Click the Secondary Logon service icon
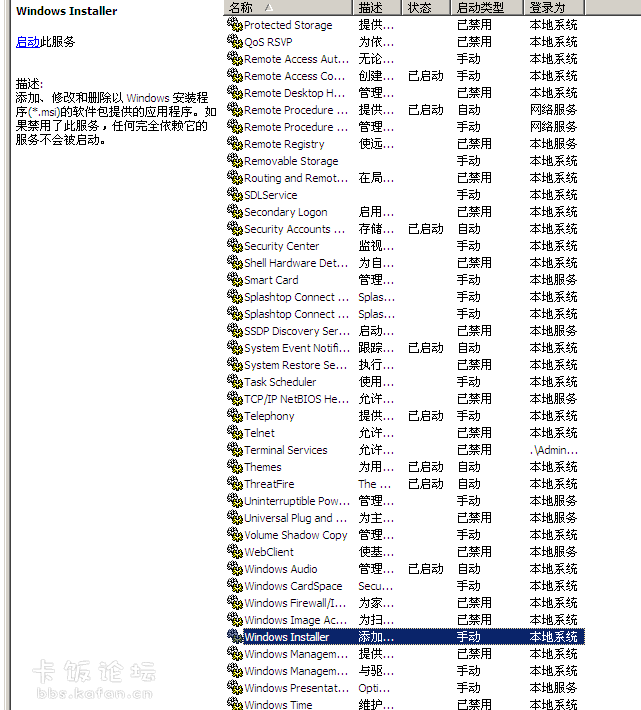The height and width of the screenshot is (710, 641). (234, 211)
